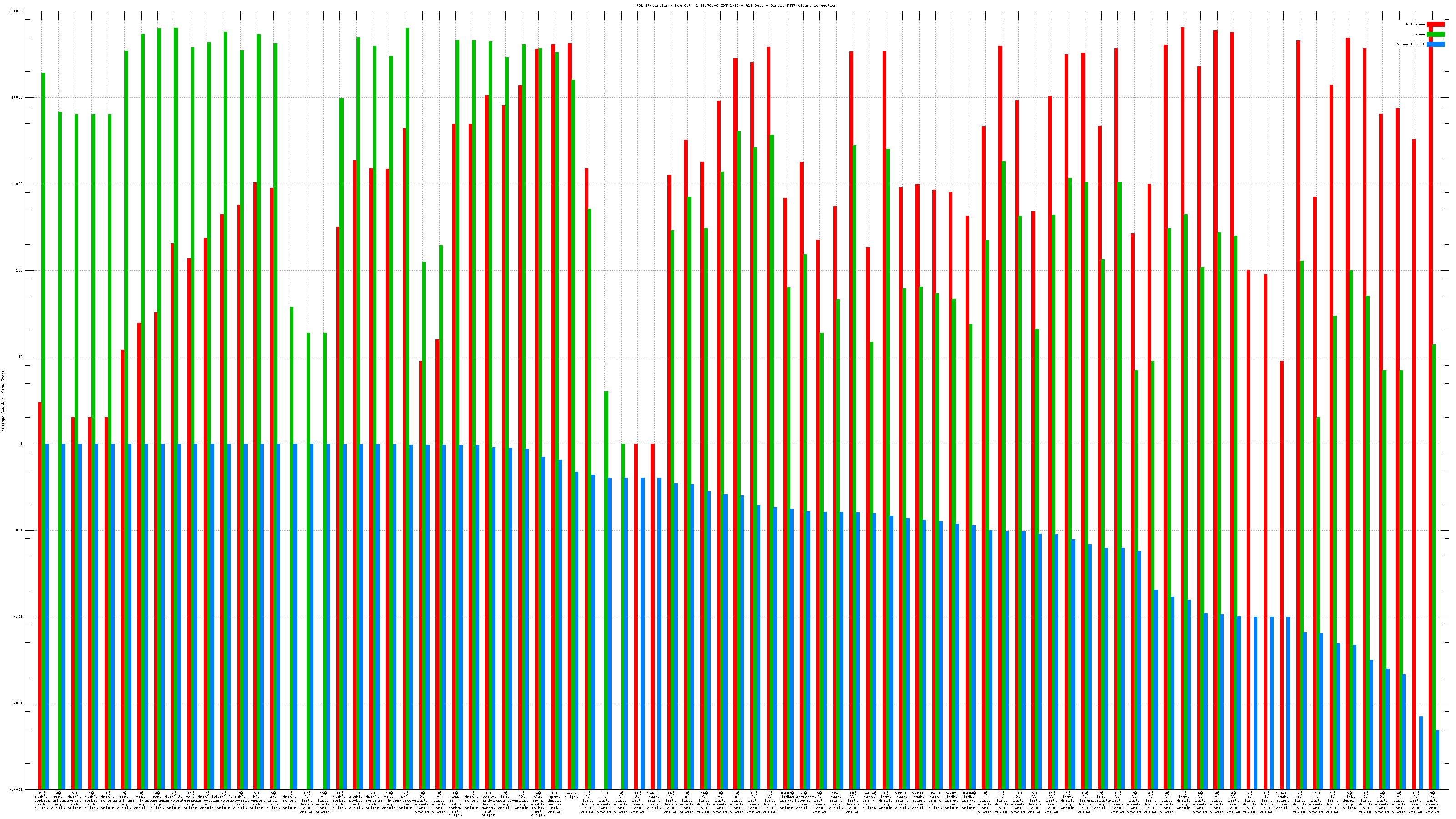Image resolution: width=1456 pixels, height=819 pixels.
Task: Click the db.wpbl.info x-axis label
Action: [273, 801]
